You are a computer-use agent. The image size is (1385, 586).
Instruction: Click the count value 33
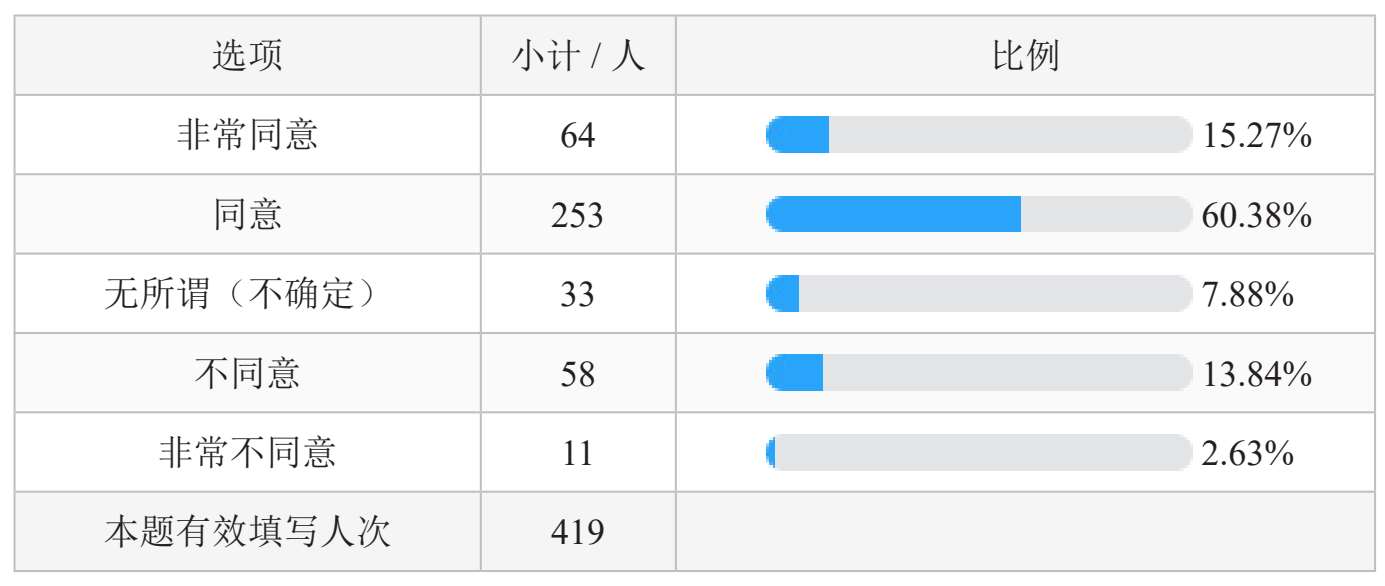(x=577, y=295)
